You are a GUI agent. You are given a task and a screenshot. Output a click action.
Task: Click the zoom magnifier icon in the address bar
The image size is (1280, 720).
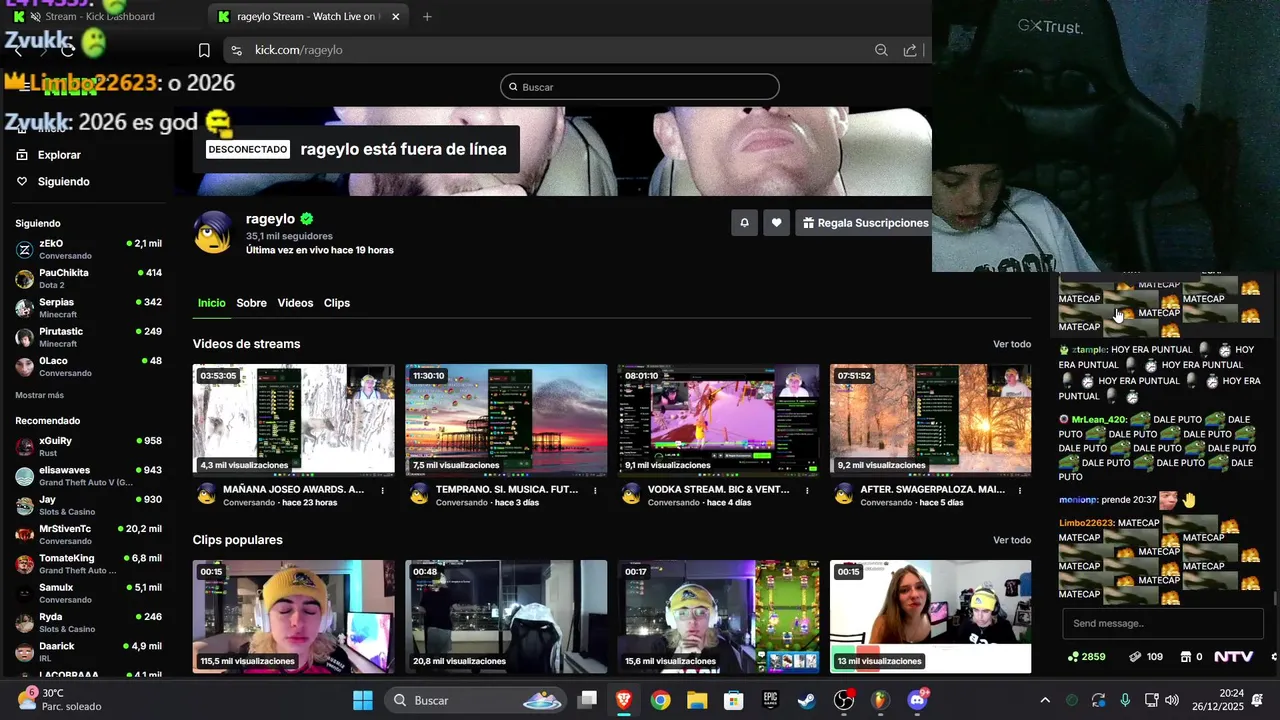click(881, 50)
